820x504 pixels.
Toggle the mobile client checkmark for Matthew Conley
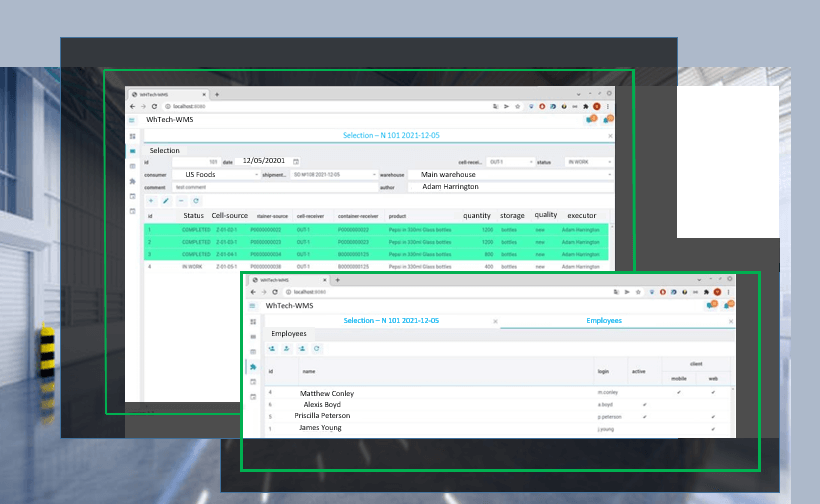[x=679, y=392]
